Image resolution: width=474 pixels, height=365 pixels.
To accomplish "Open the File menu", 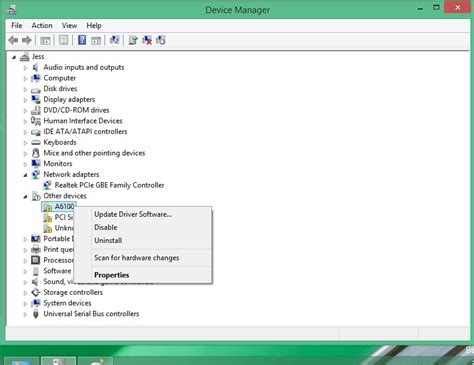I will point(17,26).
